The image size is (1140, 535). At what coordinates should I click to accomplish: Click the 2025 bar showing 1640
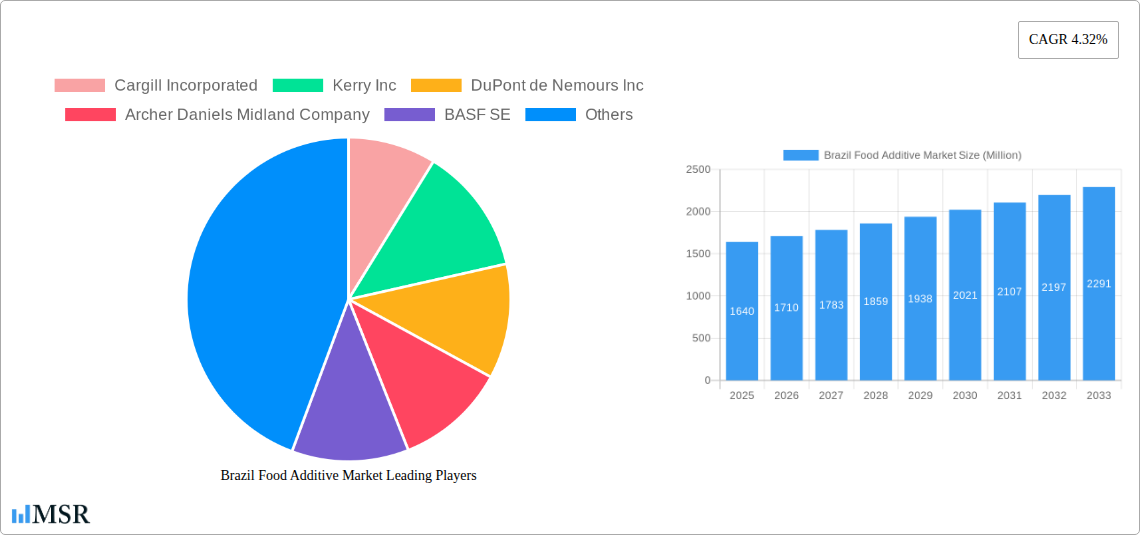742,311
